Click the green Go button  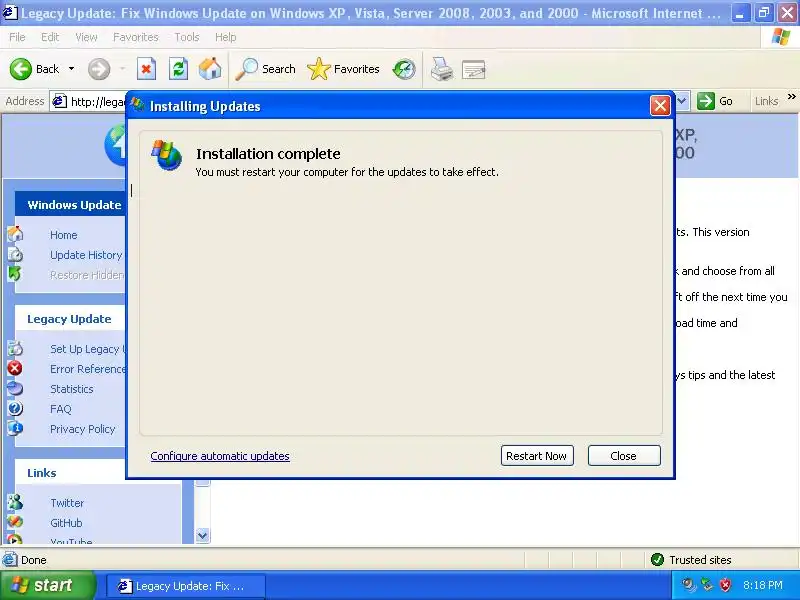[x=715, y=101]
